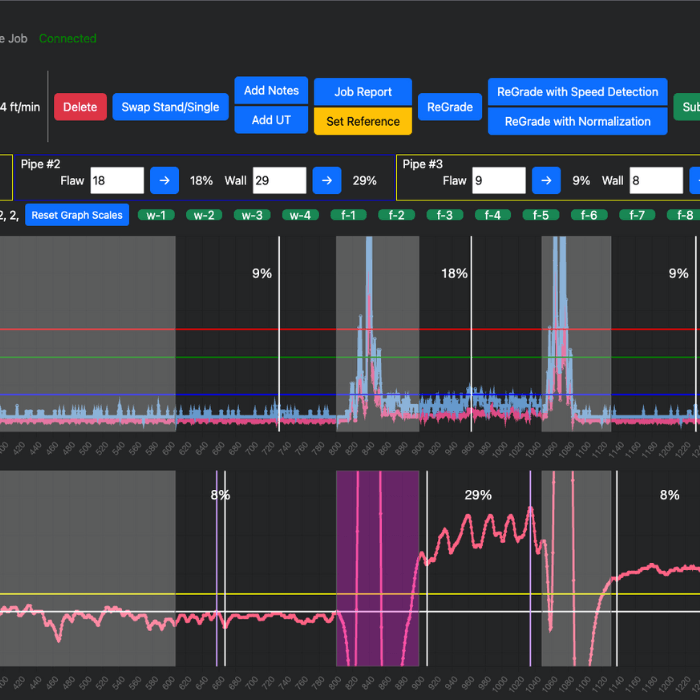The width and height of the screenshot is (700, 700).
Task: Click the ReGrade button
Action: tap(450, 107)
